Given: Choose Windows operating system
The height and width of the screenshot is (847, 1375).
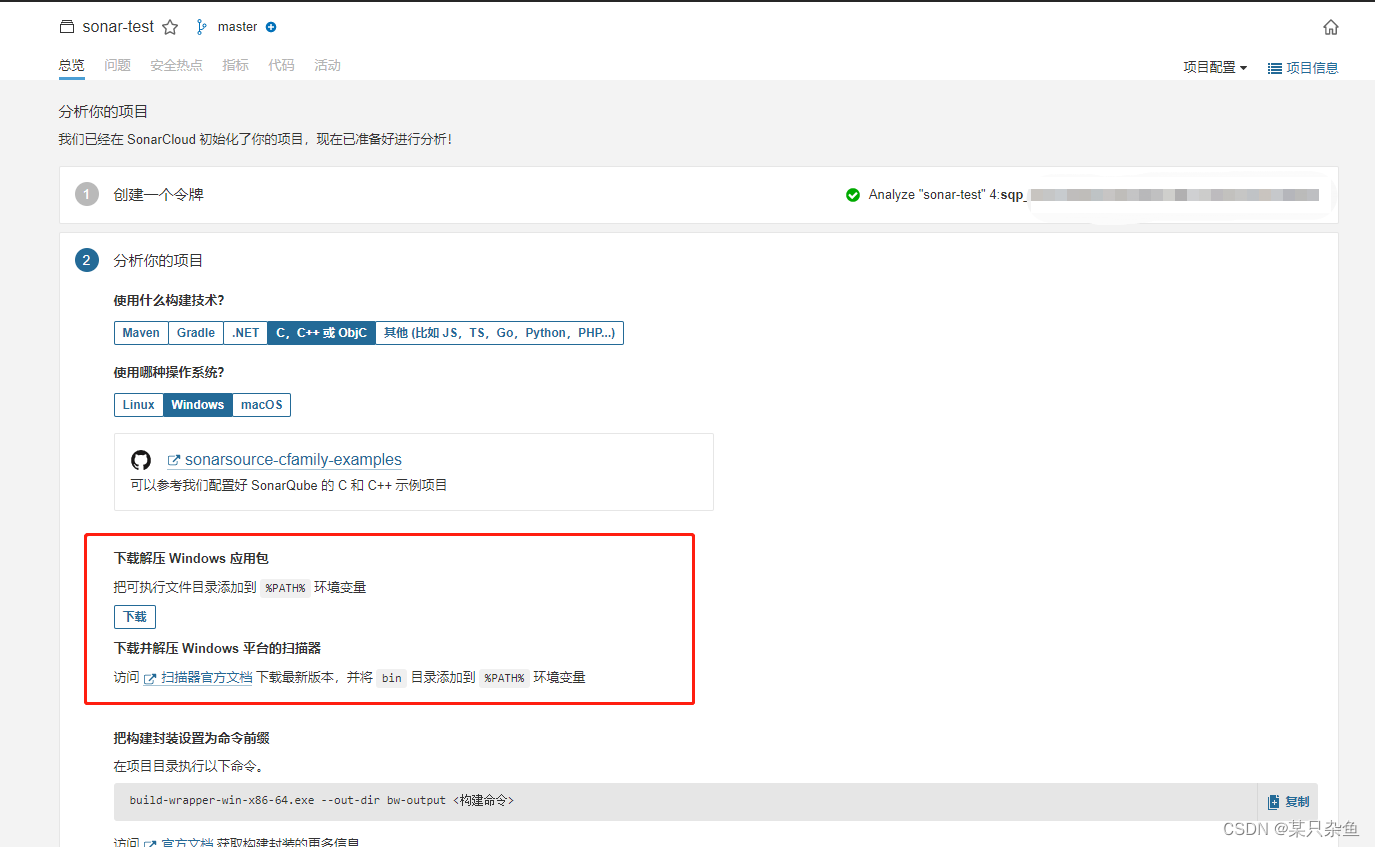Looking at the screenshot, I should point(197,405).
